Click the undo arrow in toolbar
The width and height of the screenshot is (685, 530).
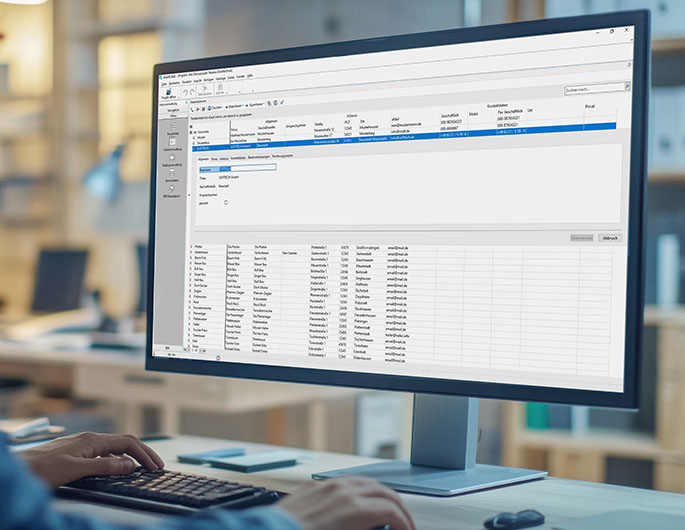coord(185,92)
